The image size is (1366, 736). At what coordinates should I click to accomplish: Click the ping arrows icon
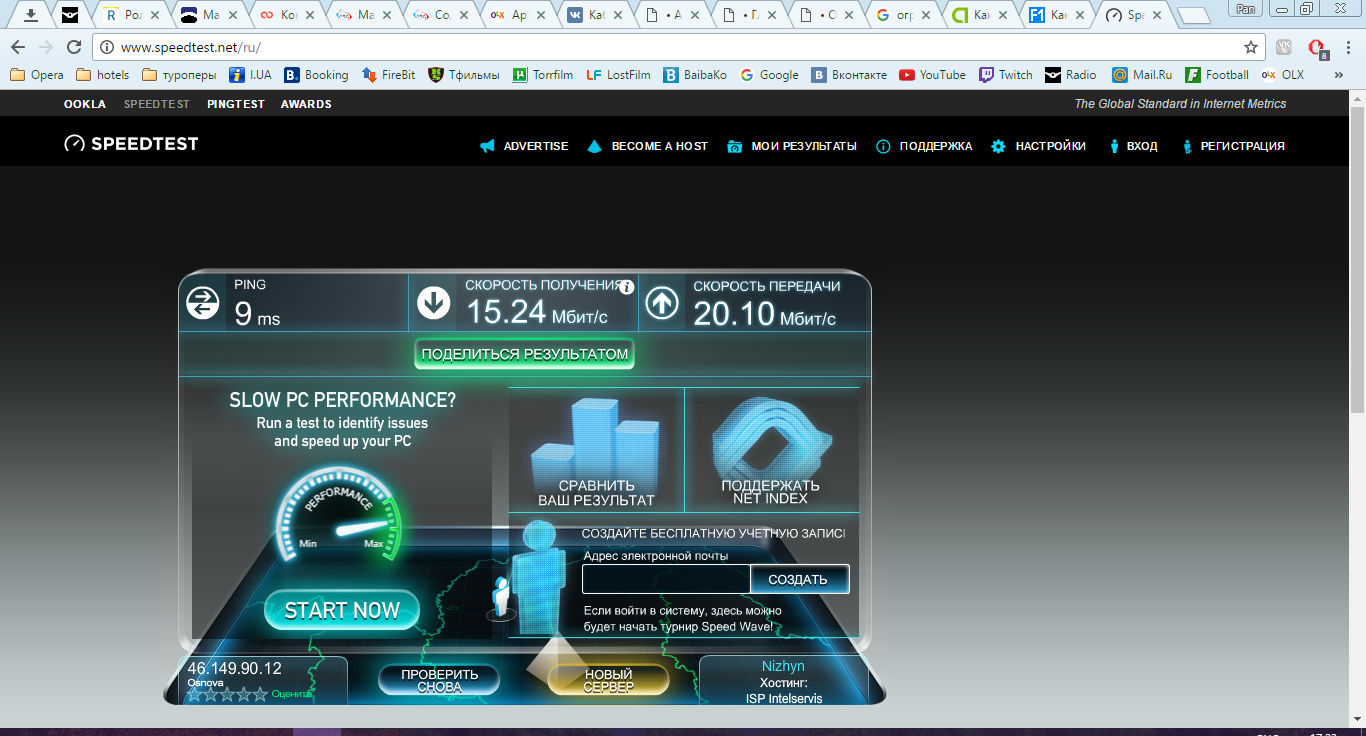pos(203,303)
